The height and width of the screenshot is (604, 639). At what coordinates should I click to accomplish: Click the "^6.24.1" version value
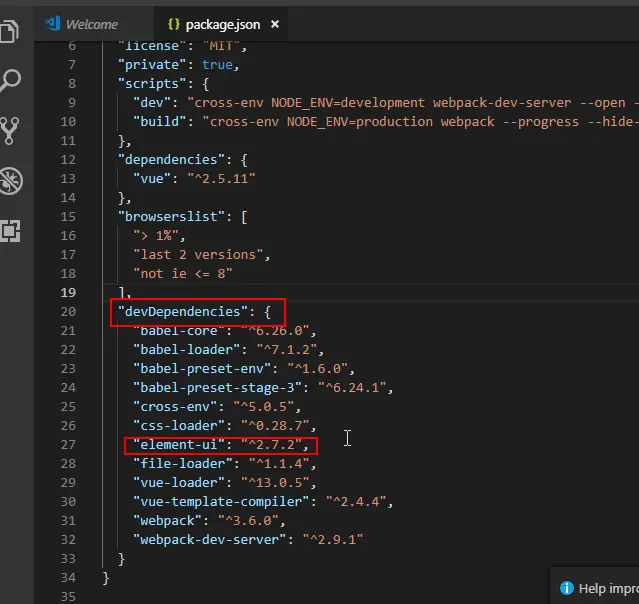[352, 388]
